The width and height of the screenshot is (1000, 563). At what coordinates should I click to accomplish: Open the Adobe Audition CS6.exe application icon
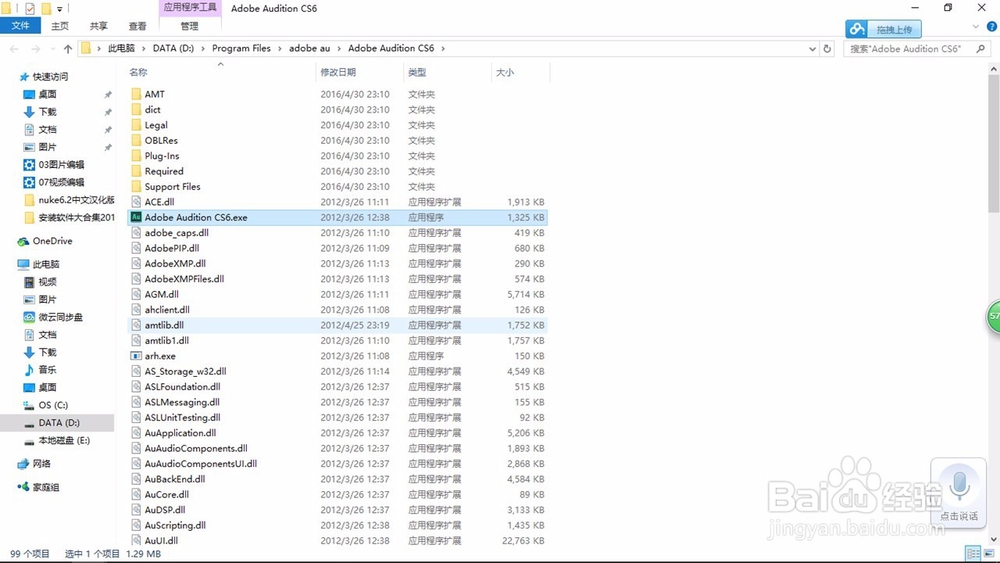(136, 217)
